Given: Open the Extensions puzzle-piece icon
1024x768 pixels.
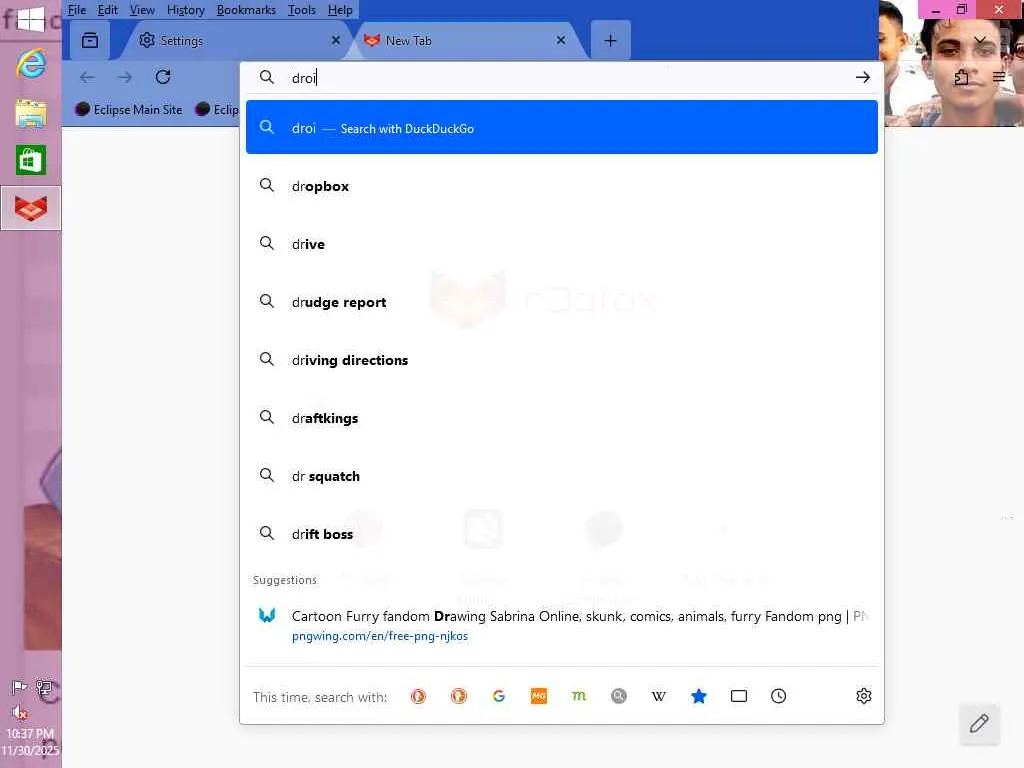Looking at the screenshot, I should (x=961, y=78).
